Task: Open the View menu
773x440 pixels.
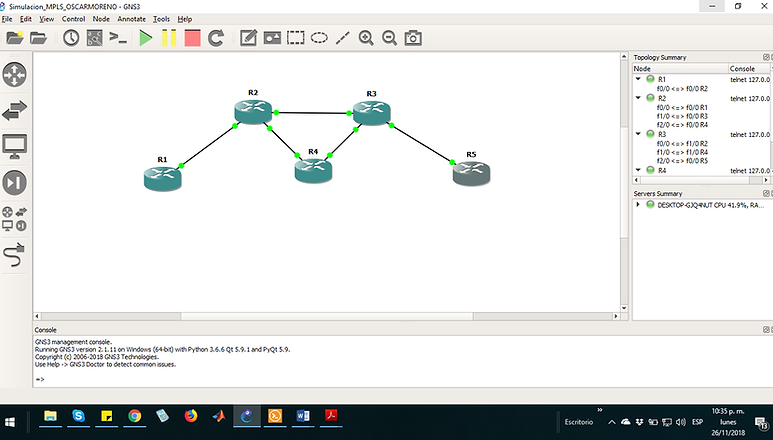Action: 47,19
